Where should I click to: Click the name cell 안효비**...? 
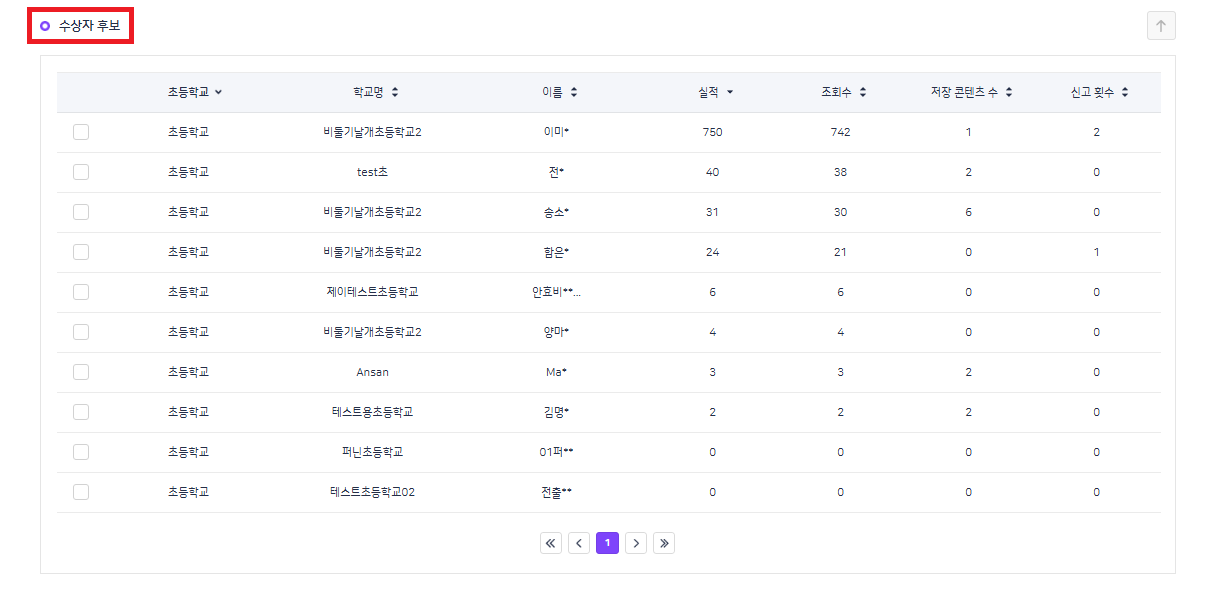point(556,292)
